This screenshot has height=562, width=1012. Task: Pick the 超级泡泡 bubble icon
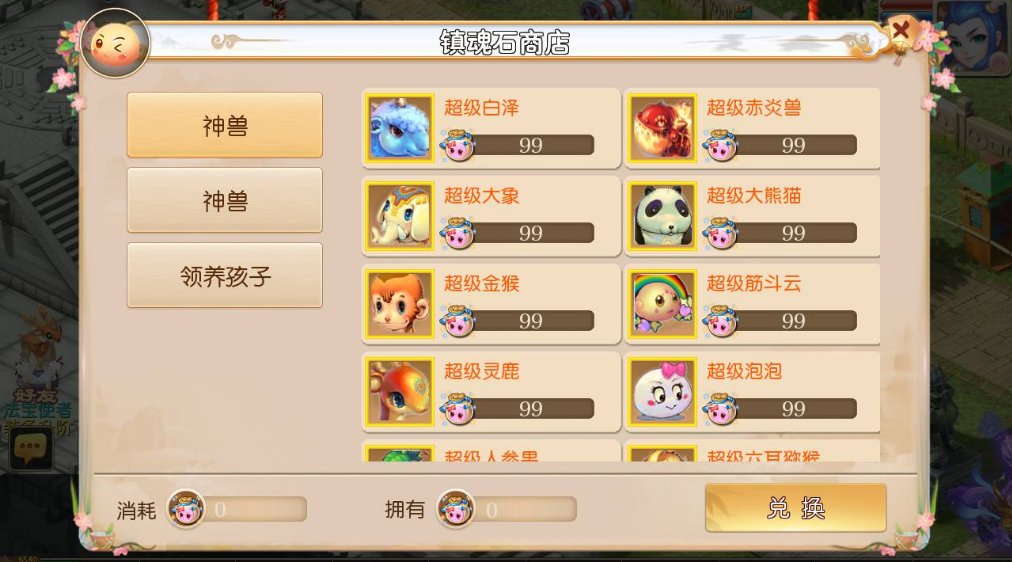click(662, 392)
